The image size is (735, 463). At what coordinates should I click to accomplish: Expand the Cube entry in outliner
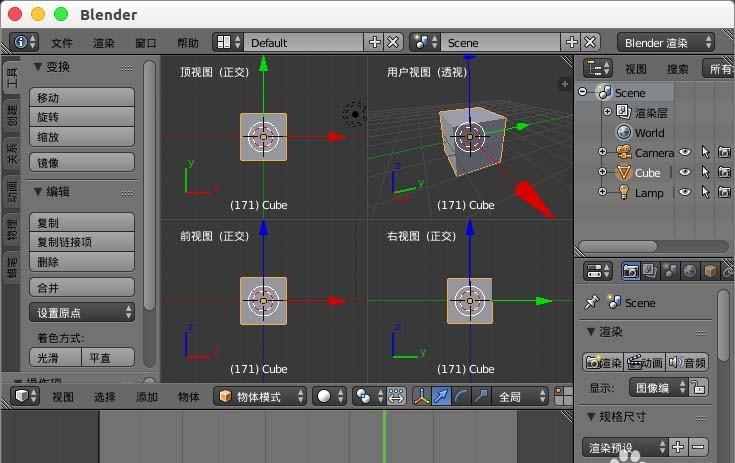click(x=602, y=172)
